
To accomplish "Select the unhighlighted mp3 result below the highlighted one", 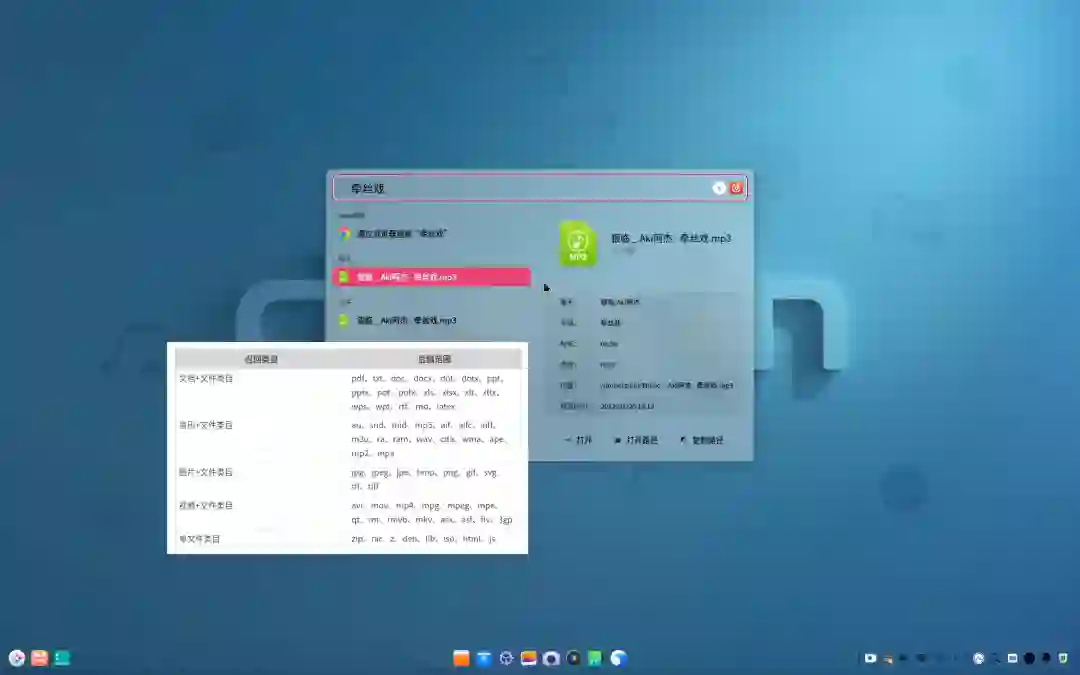I will tap(432, 320).
